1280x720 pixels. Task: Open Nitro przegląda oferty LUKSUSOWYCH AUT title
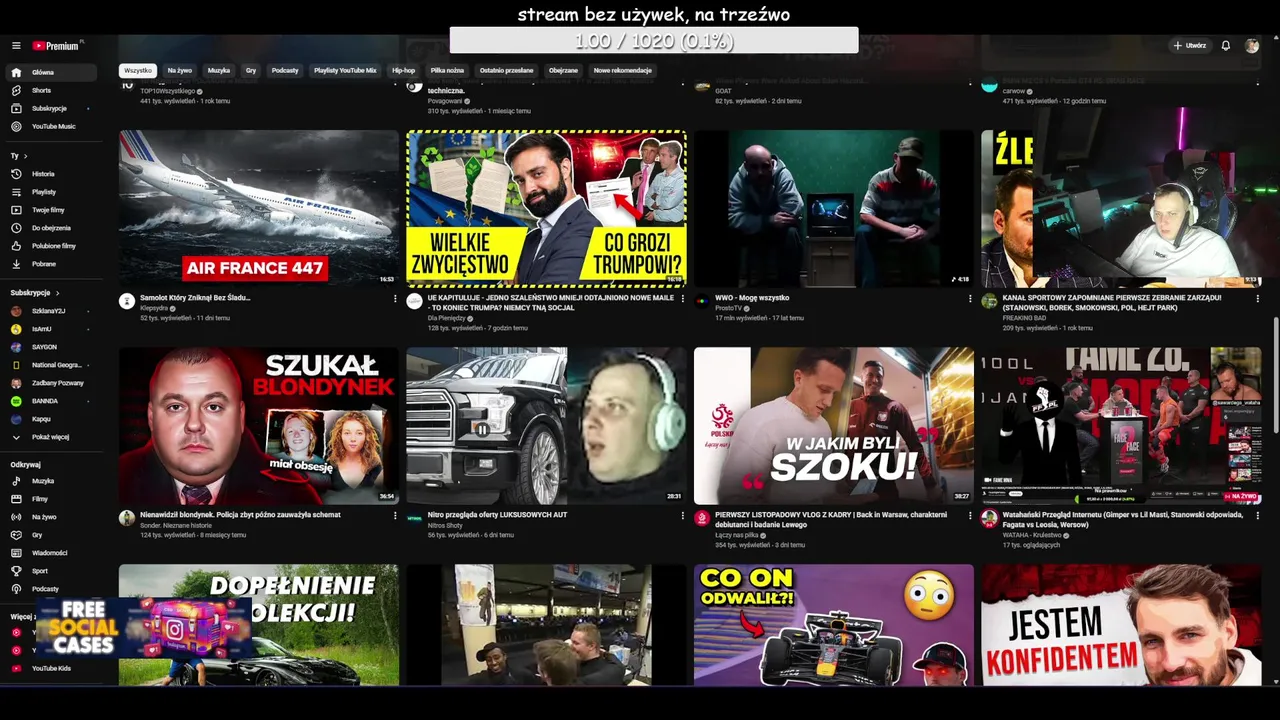(x=498, y=515)
